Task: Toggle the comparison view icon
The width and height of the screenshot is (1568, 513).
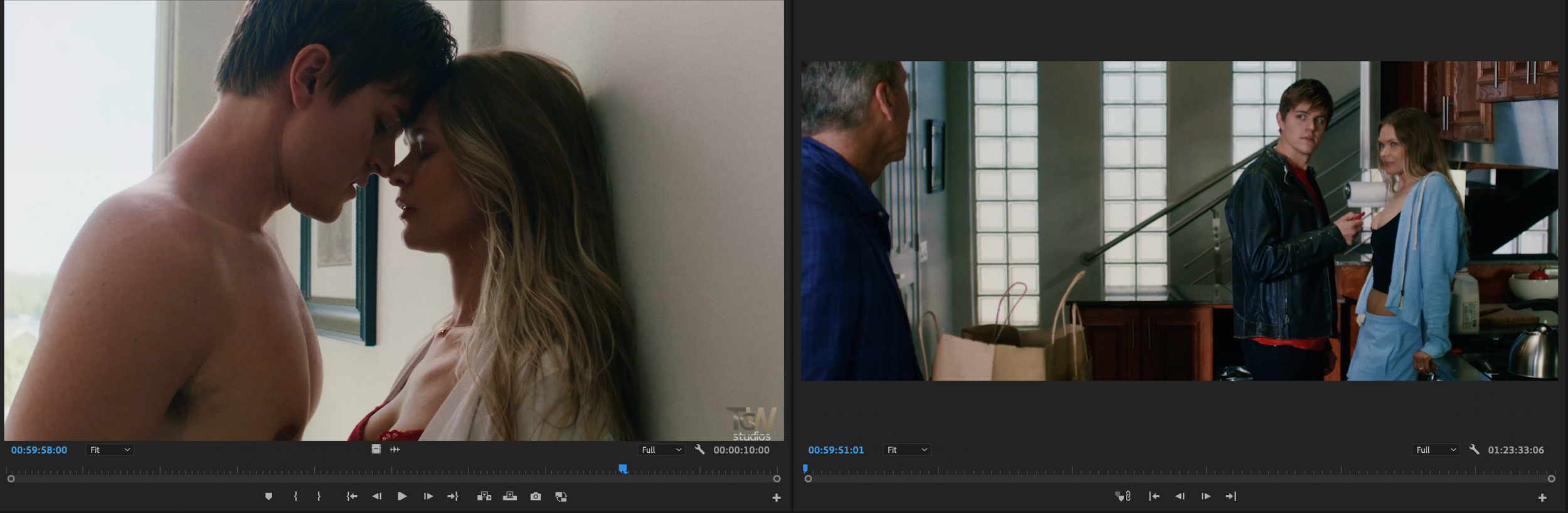Action: [561, 496]
